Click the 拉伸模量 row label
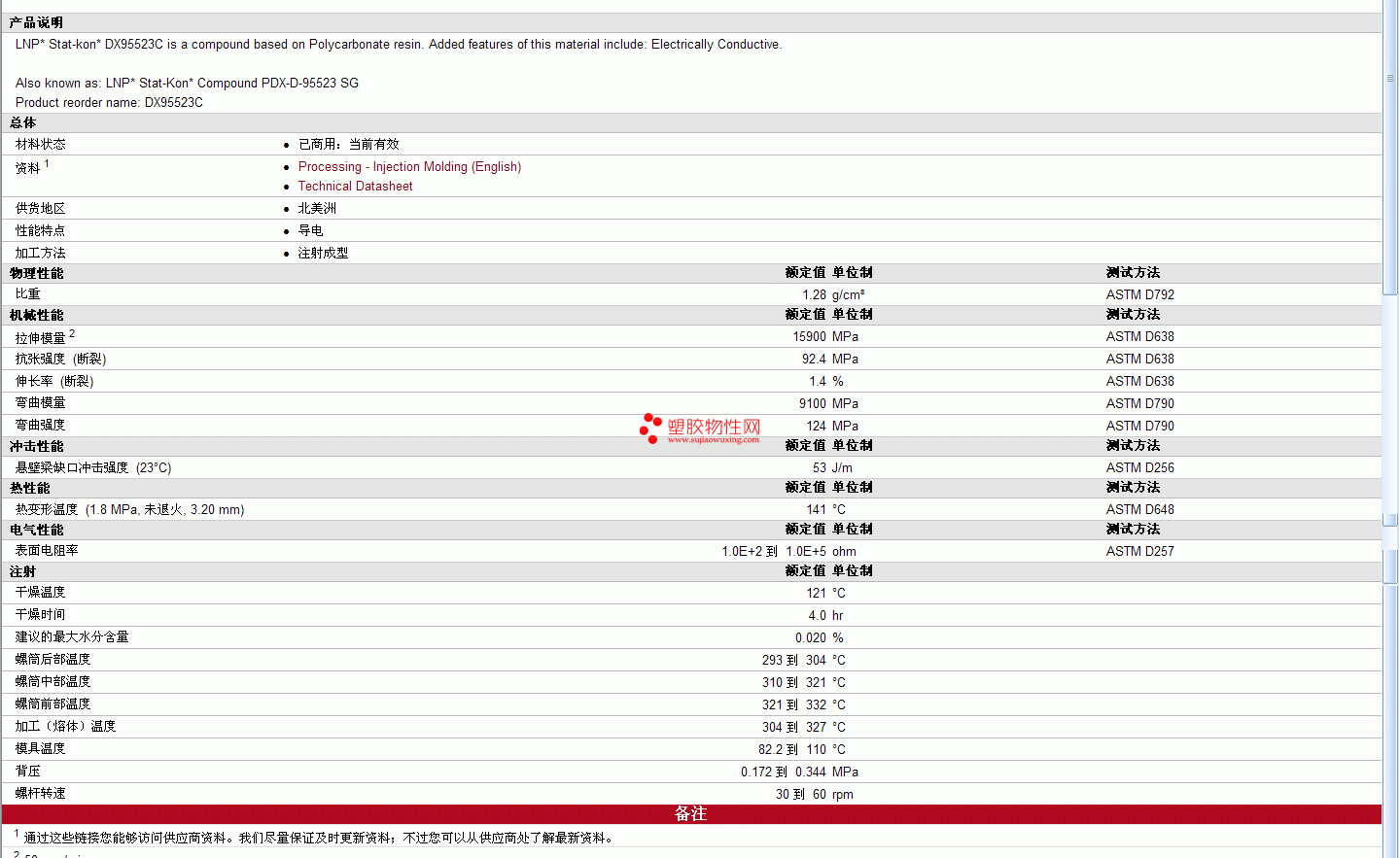This screenshot has height=858, width=1400. 41,338
